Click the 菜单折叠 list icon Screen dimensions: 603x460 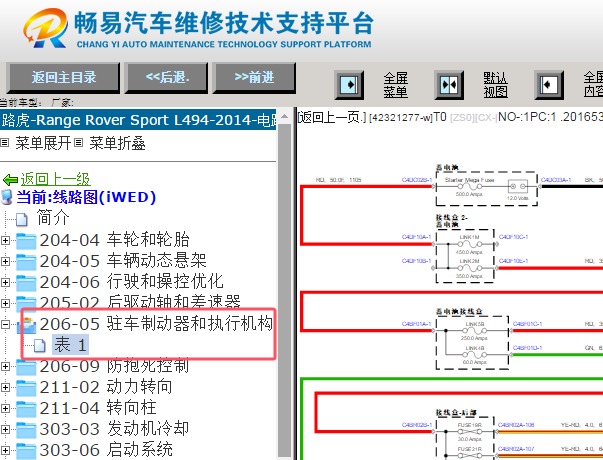tap(78, 143)
